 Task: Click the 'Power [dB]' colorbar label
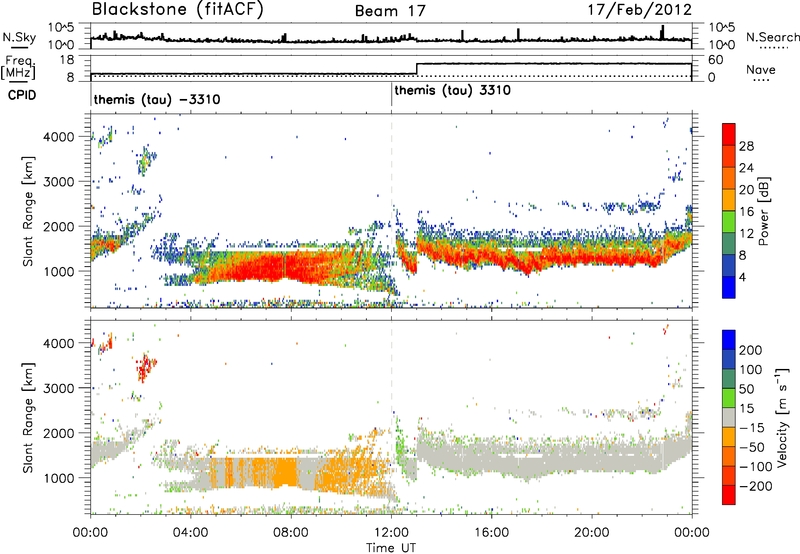(763, 211)
